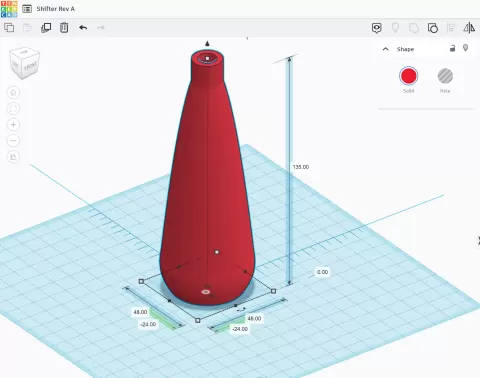Click the view cube
This screenshot has width=480, height=378.
tap(25, 63)
